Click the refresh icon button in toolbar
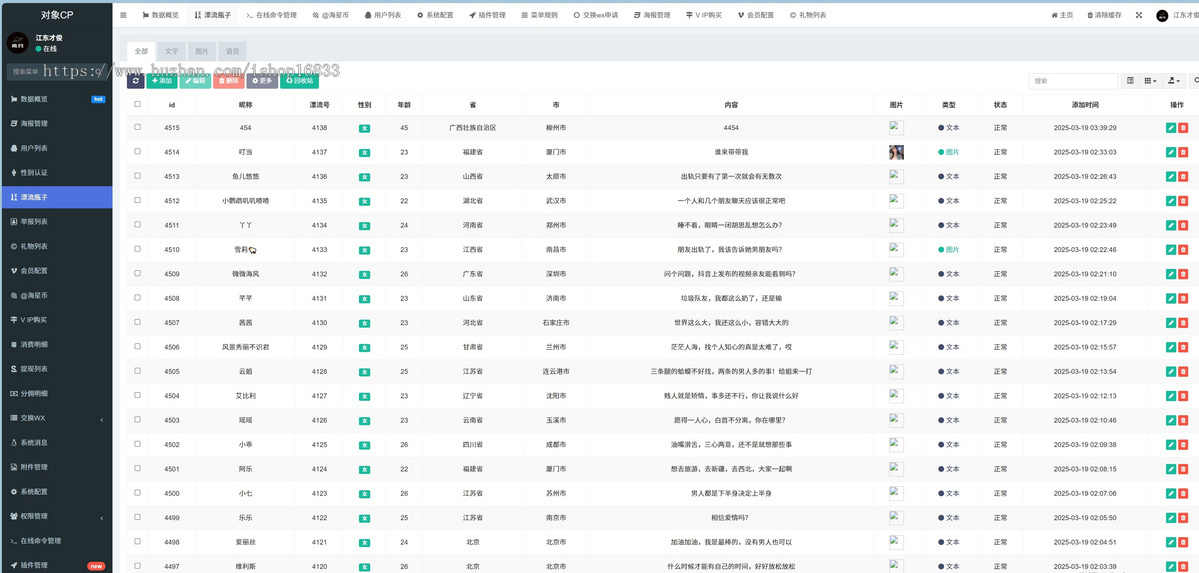 (135, 80)
